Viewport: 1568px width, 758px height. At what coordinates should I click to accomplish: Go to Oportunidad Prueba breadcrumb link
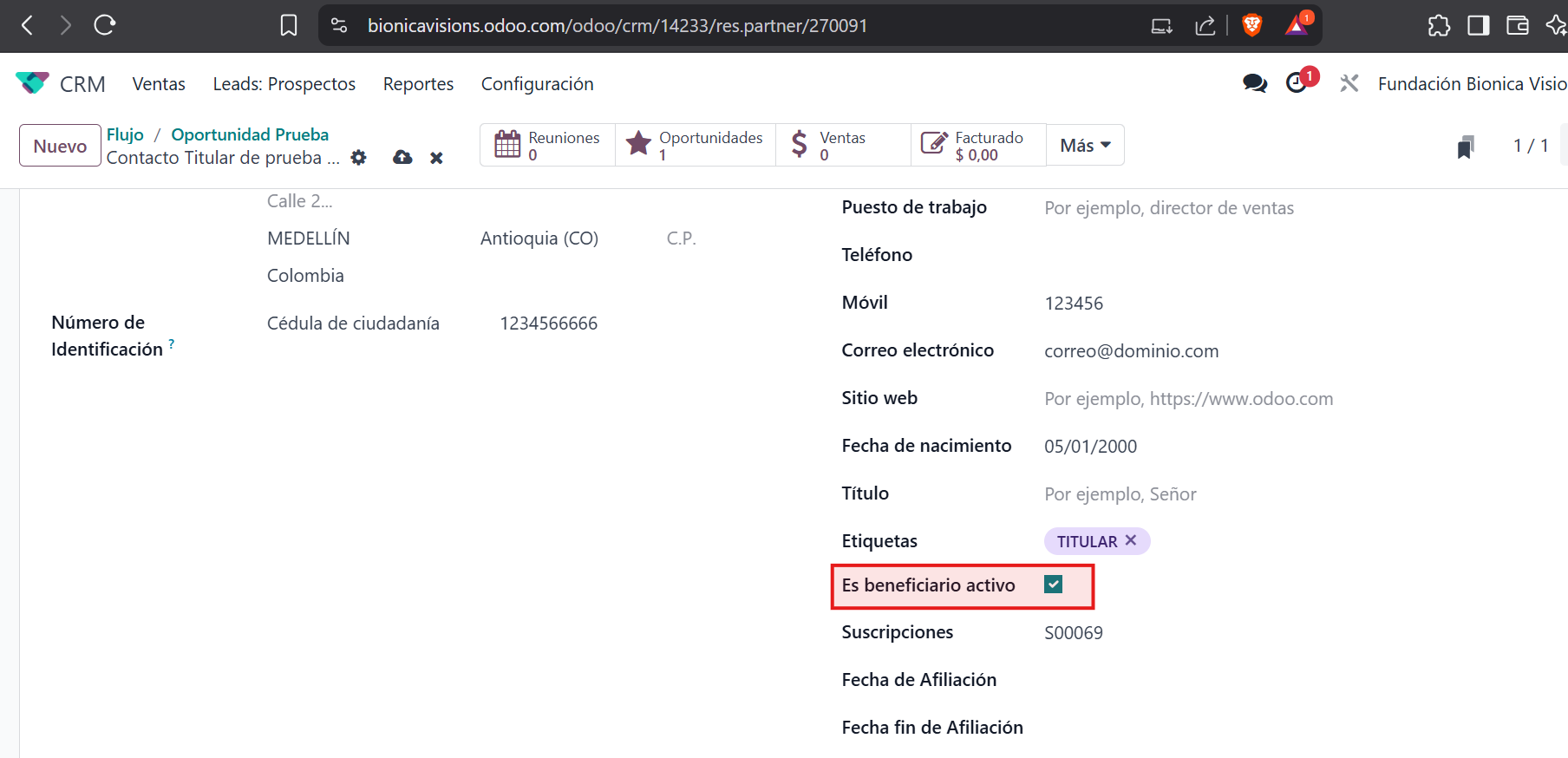(250, 134)
